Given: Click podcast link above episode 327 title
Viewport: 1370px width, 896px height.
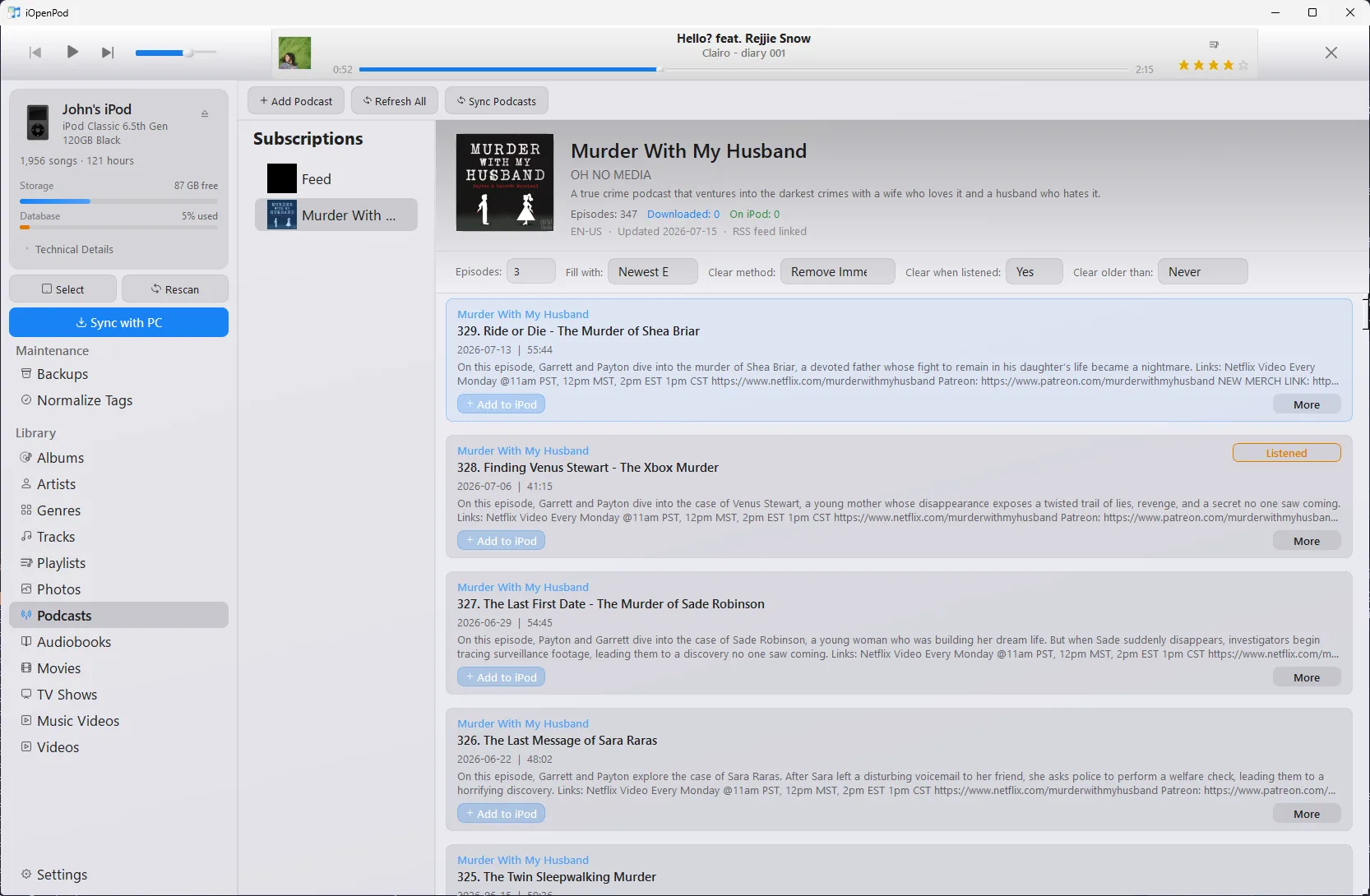Looking at the screenshot, I should pyautogui.click(x=523, y=587).
